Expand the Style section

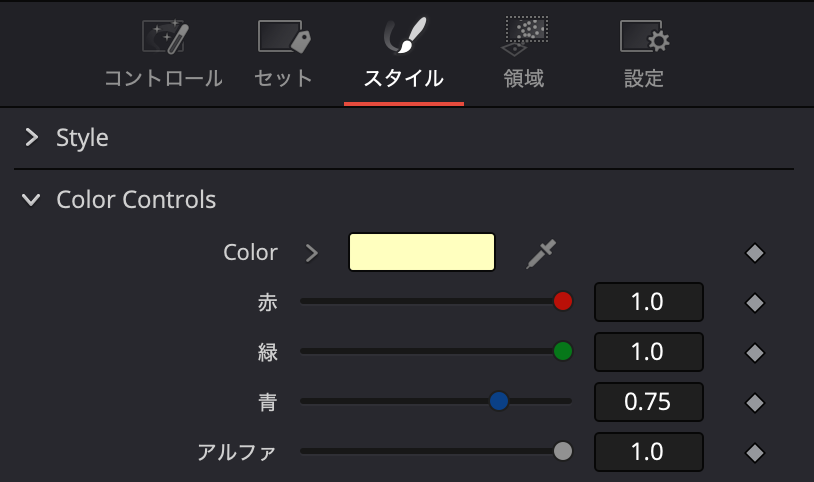(32, 138)
